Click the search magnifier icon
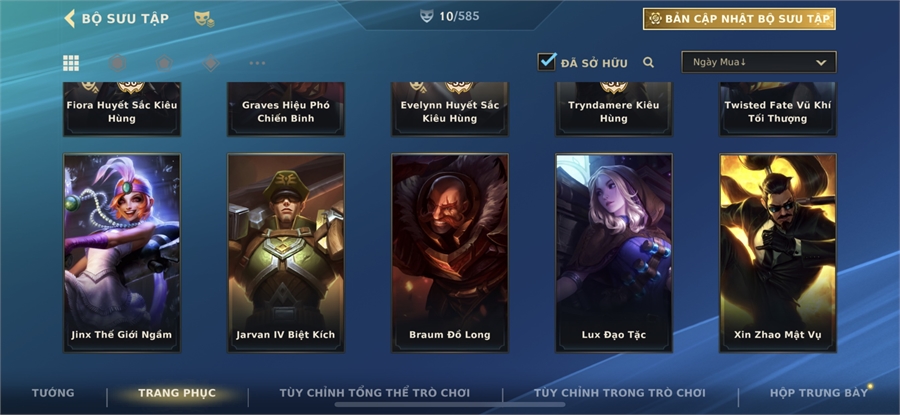 [649, 63]
